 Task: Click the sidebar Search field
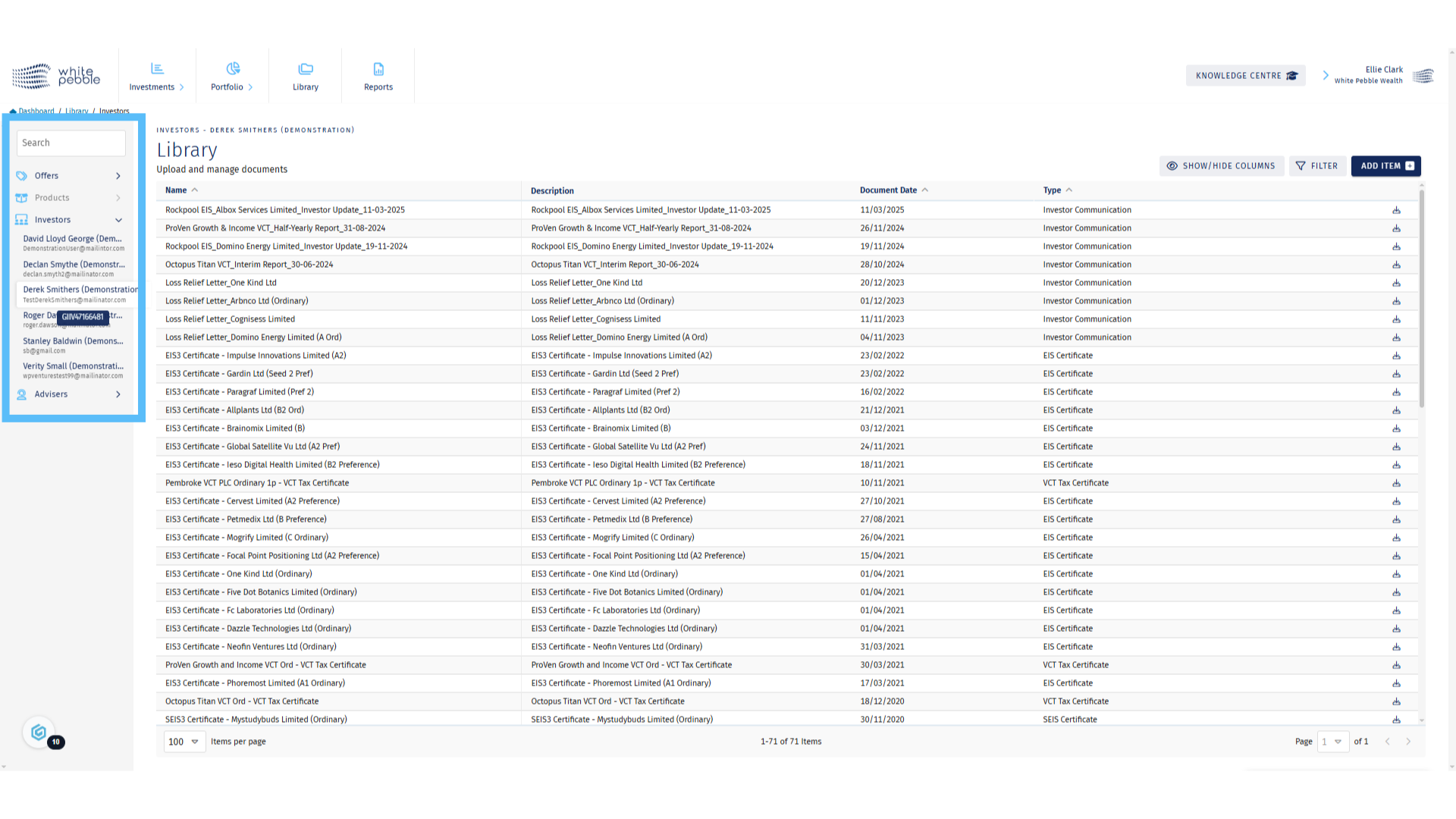click(x=71, y=143)
